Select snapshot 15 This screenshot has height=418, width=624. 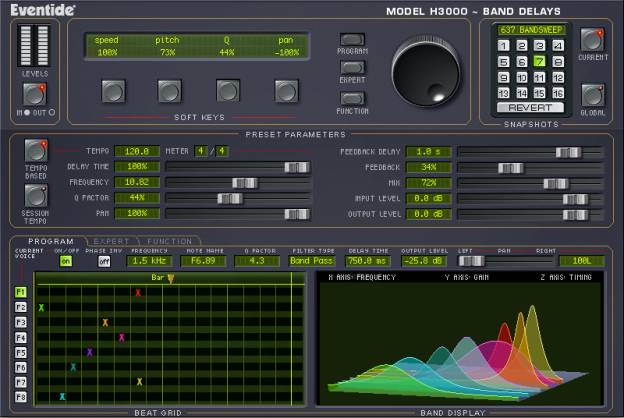point(539,93)
